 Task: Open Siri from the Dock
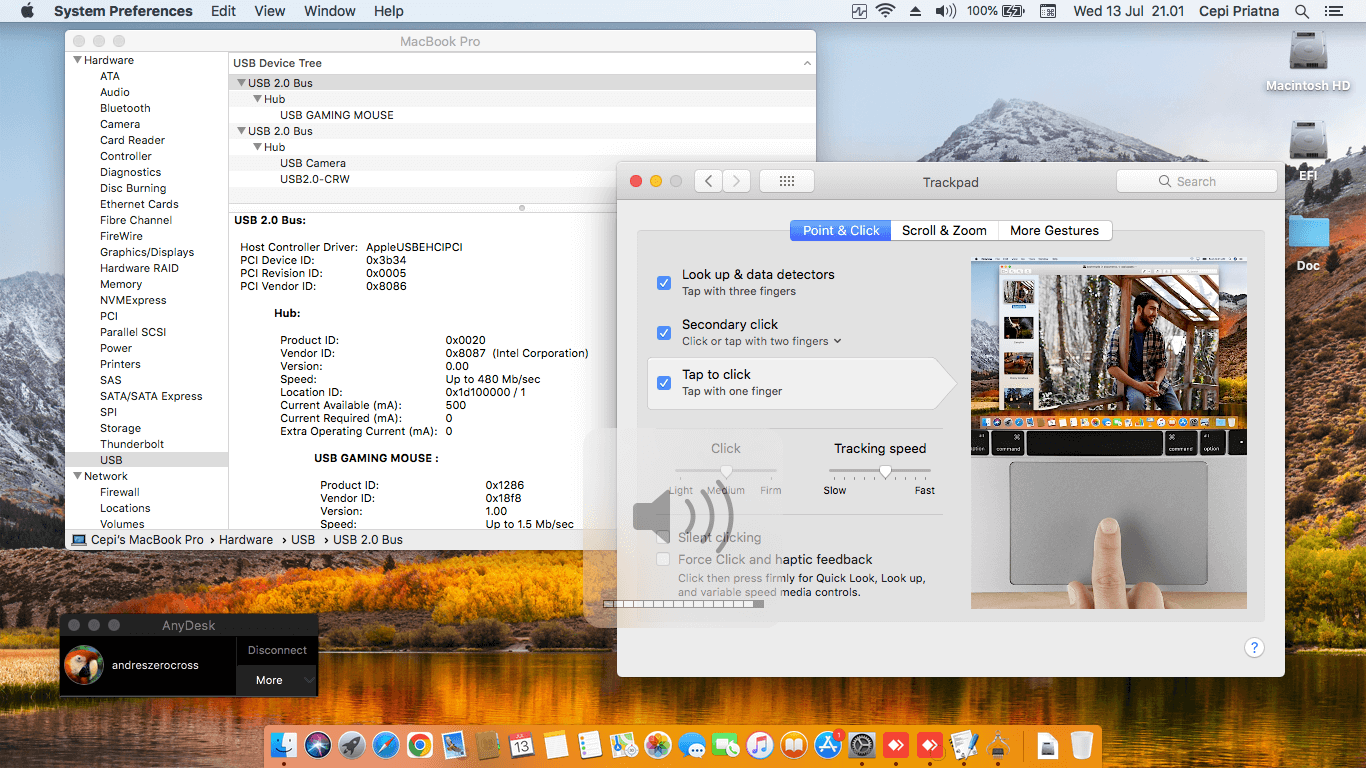318,745
